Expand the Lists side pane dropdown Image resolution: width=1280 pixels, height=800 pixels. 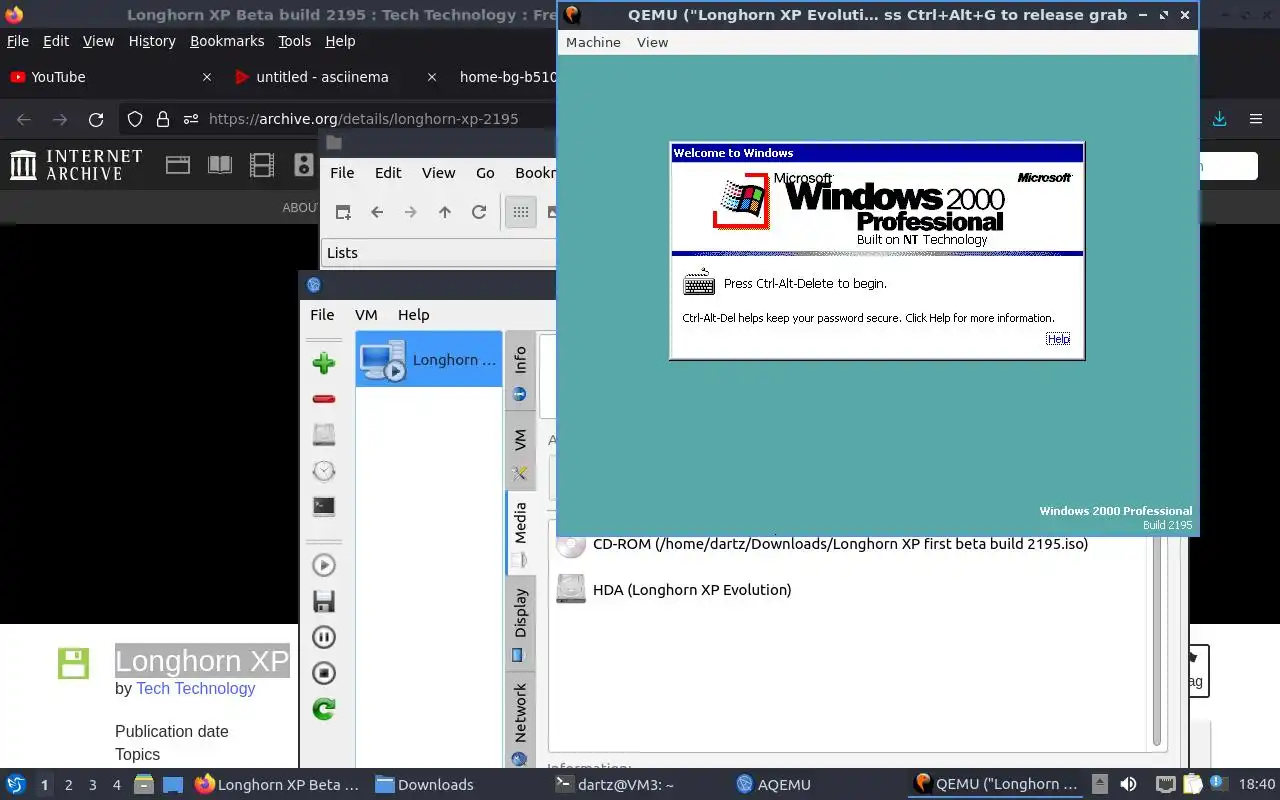coord(438,253)
